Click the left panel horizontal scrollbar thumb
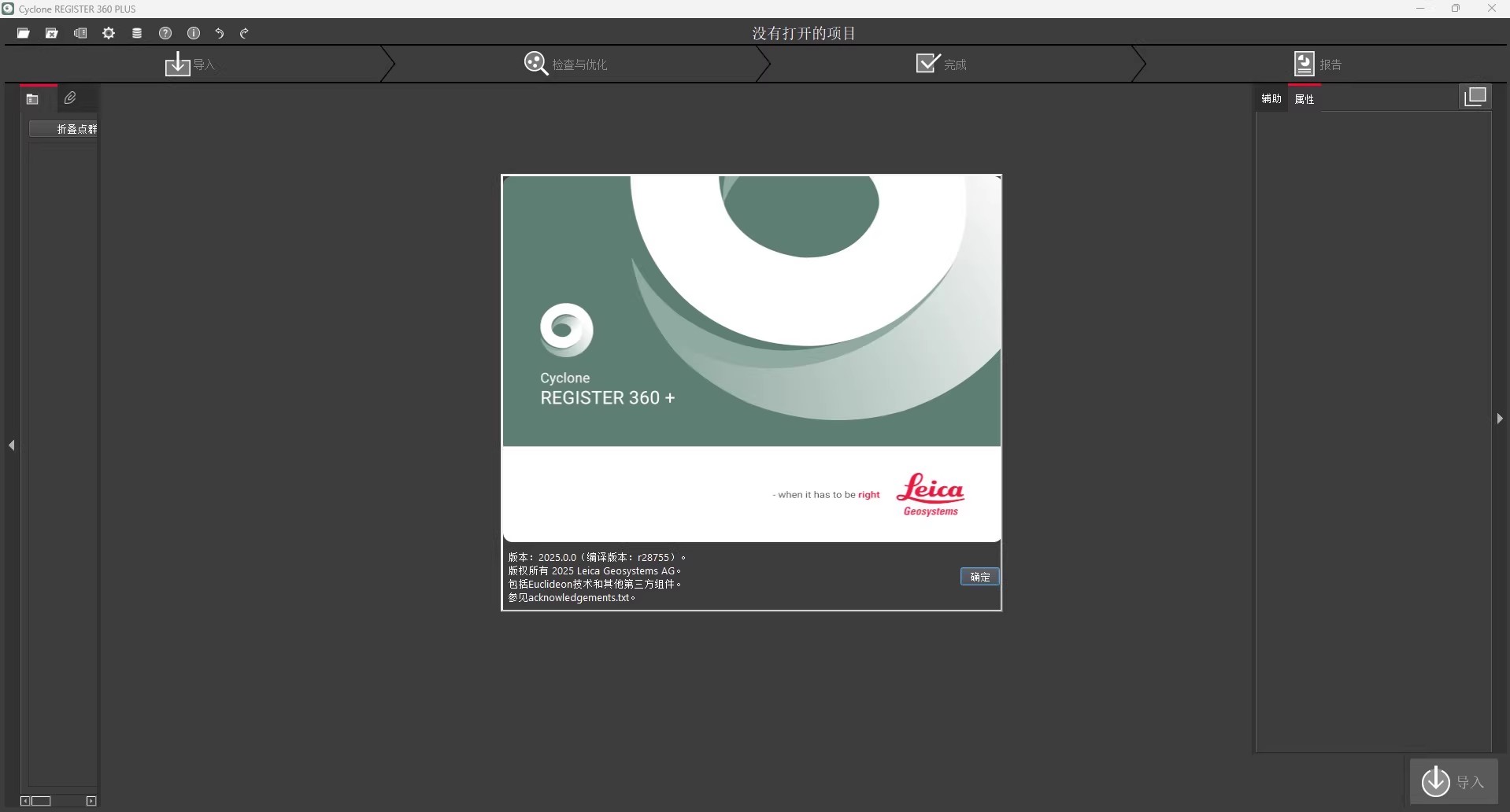 [41, 801]
